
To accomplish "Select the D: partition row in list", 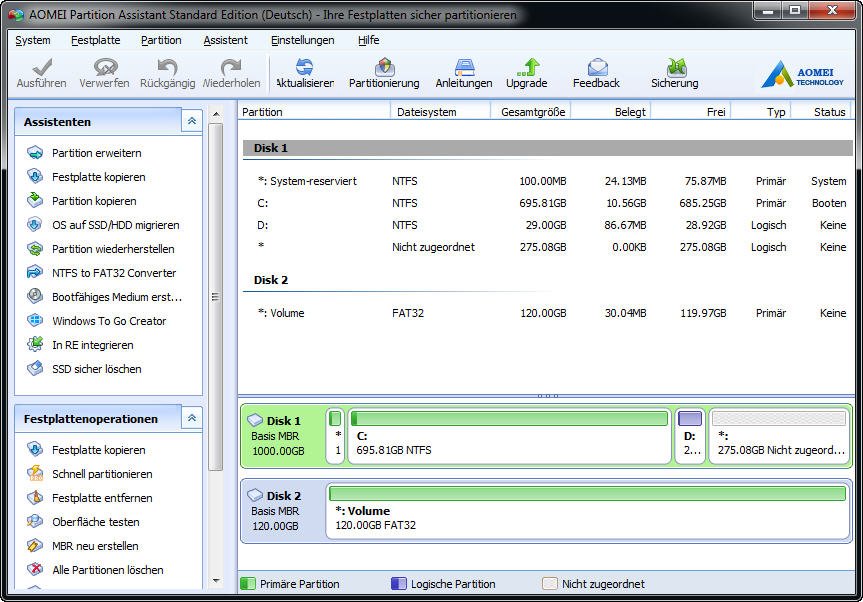I will point(548,225).
